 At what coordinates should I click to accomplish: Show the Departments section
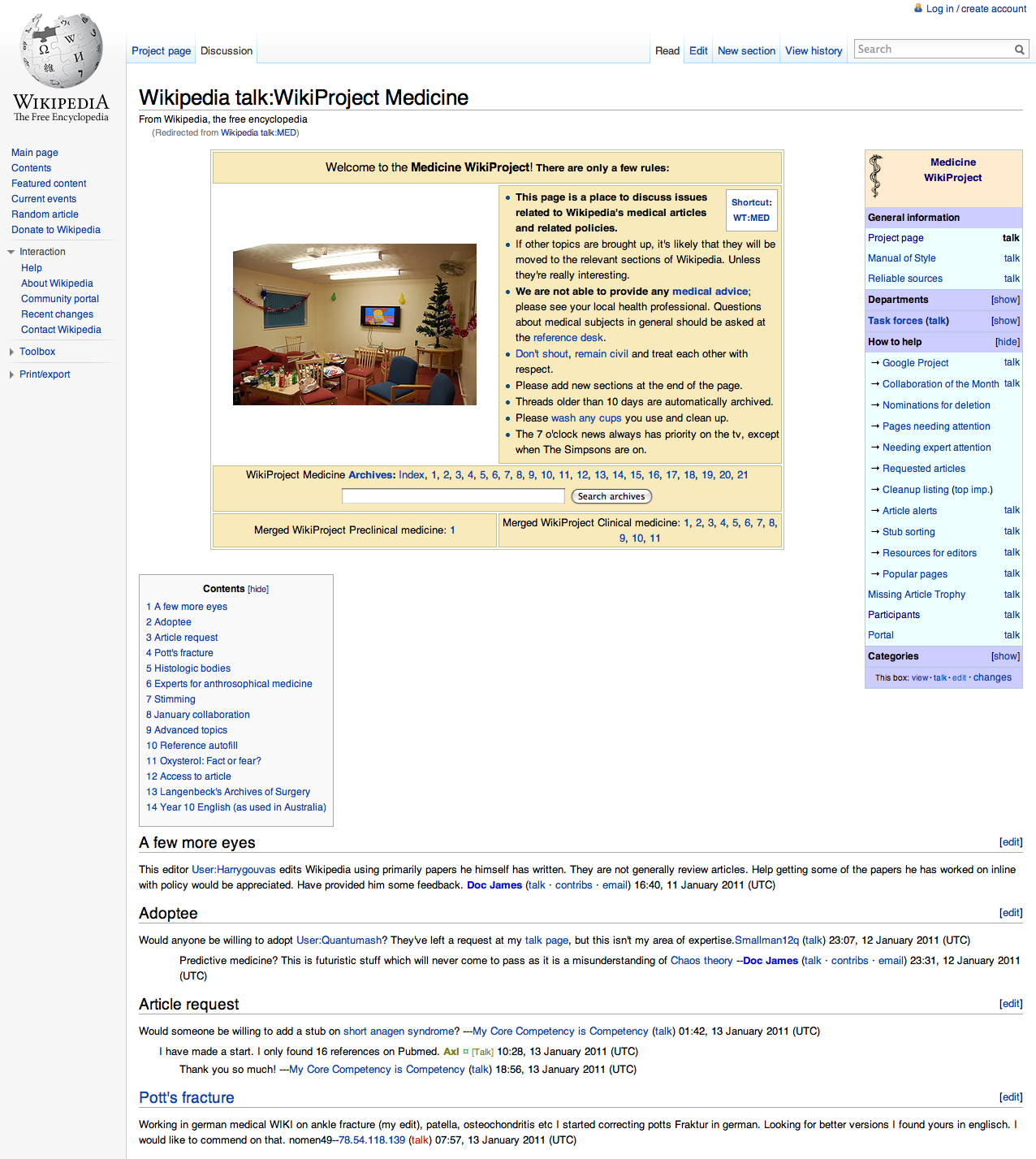click(x=1005, y=300)
